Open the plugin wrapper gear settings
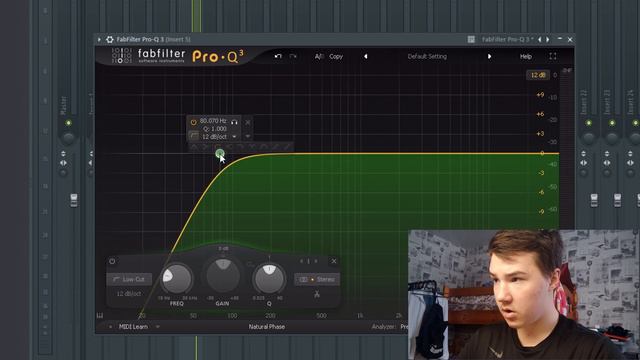This screenshot has height=360, width=640. point(110,40)
